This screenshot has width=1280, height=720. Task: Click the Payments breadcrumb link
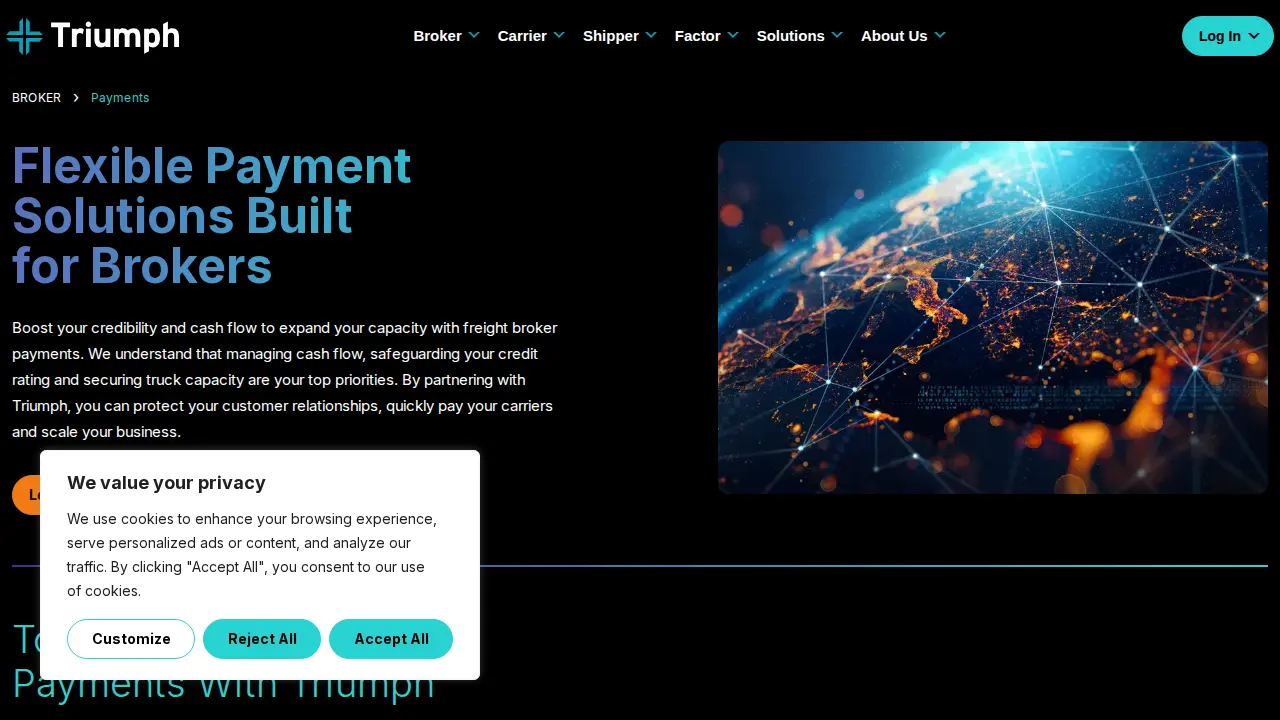tap(120, 98)
